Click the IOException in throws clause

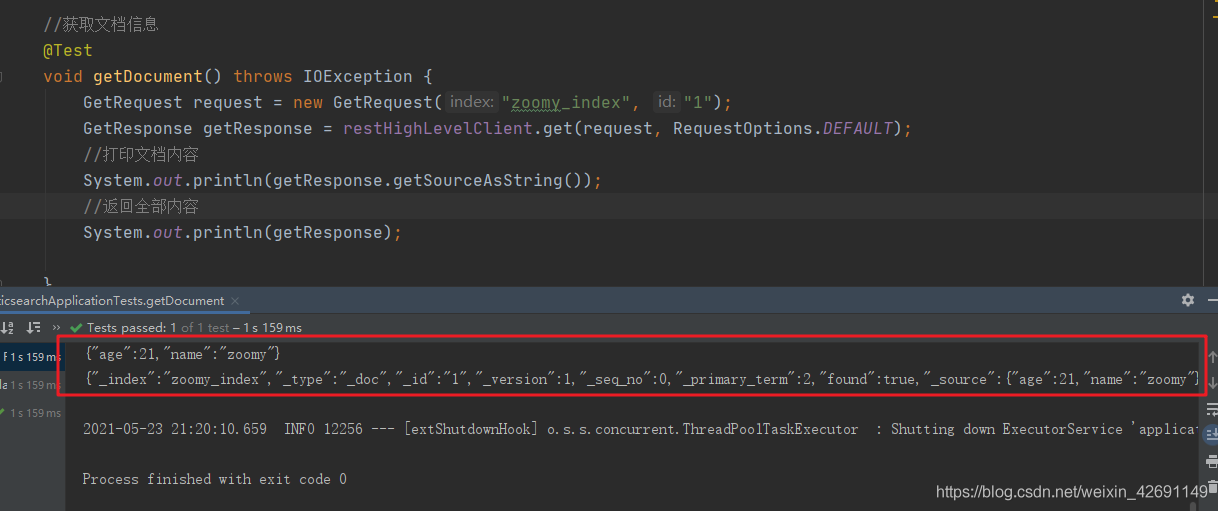pos(358,76)
